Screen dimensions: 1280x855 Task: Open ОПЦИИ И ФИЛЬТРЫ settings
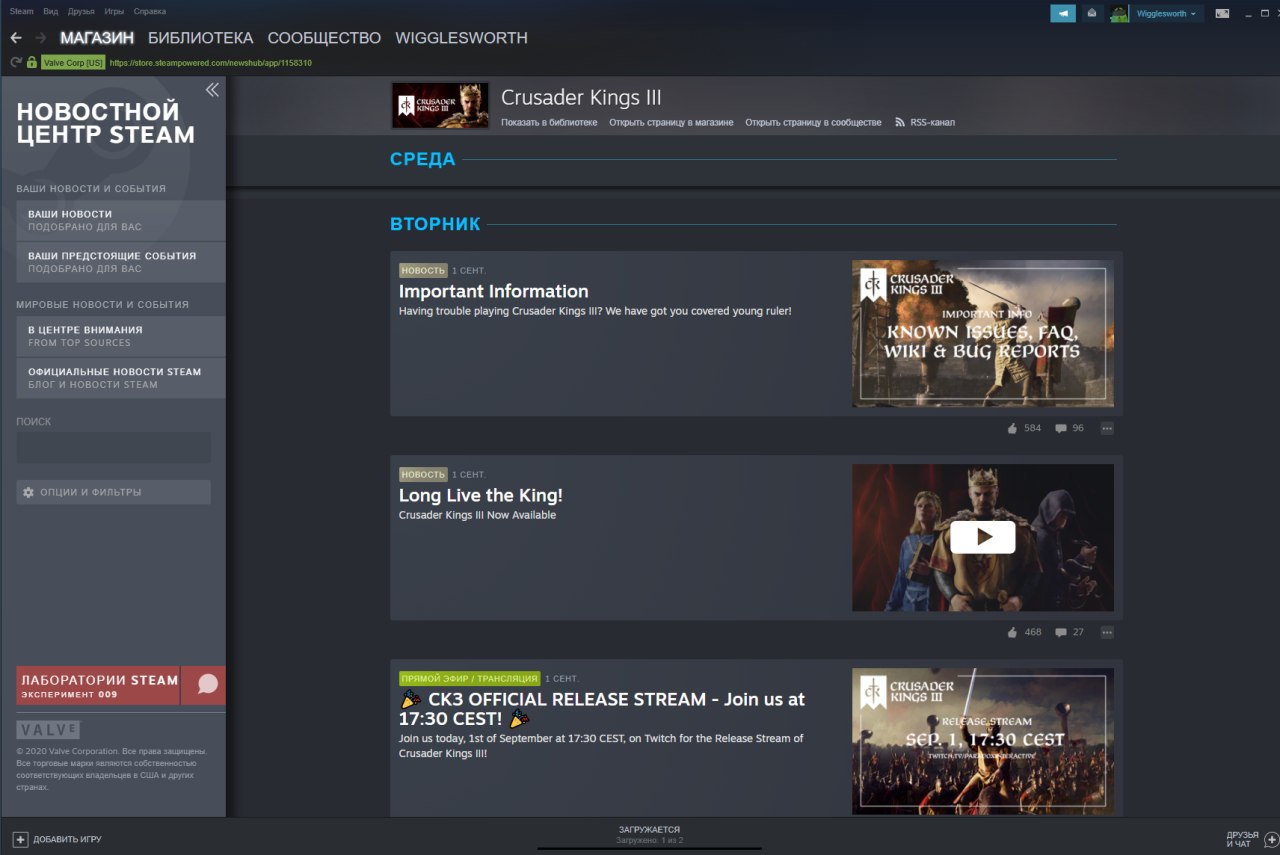tap(113, 492)
